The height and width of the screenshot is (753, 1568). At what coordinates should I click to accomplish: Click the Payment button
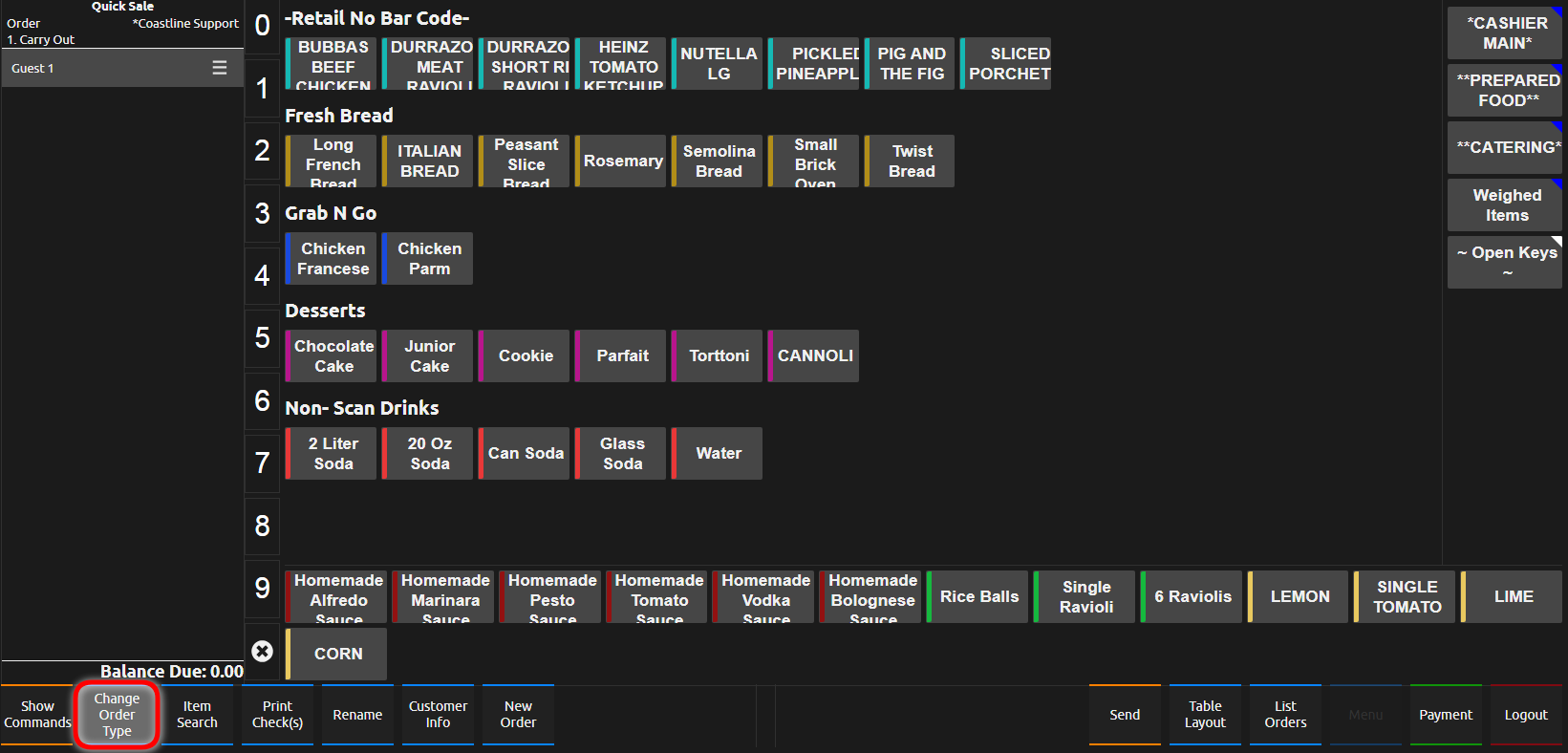(x=1446, y=715)
